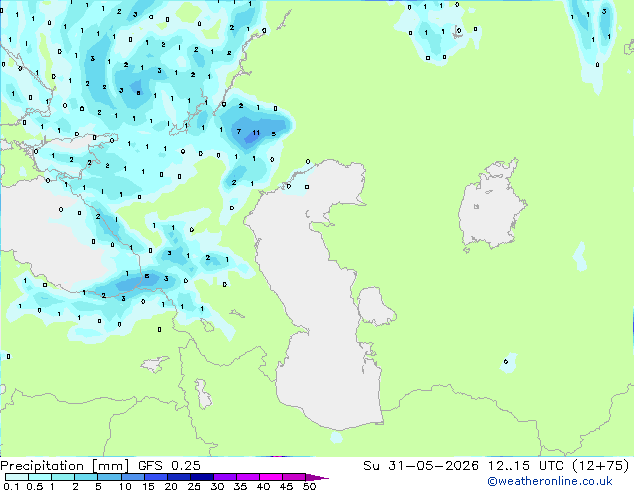The height and width of the screenshot is (490, 634).
Task: Click the 1–2 mm legend color box
Action: click(63, 477)
